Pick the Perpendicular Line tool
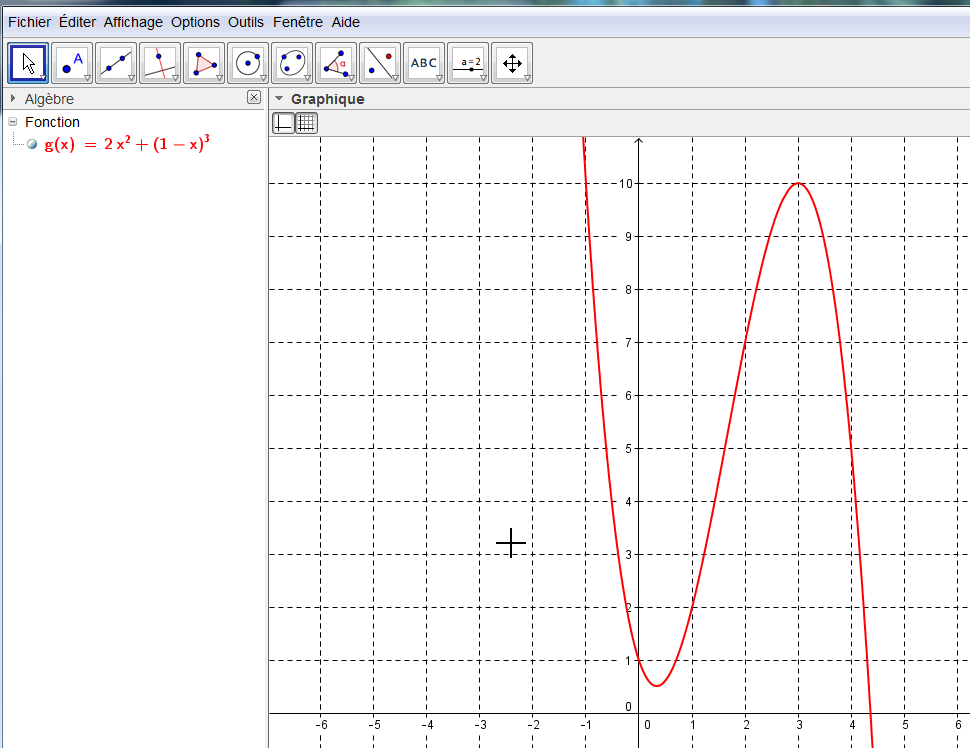Image resolution: width=970 pixels, height=748 pixels. click(160, 63)
